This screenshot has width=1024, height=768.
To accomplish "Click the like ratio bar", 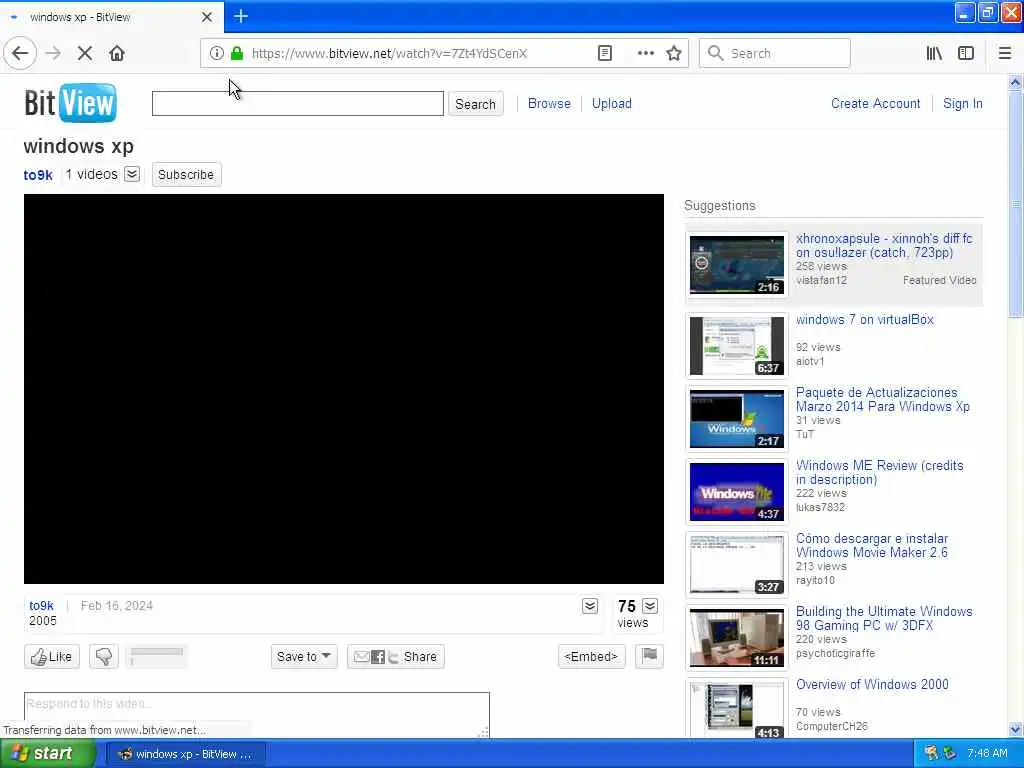I will tap(157, 656).
